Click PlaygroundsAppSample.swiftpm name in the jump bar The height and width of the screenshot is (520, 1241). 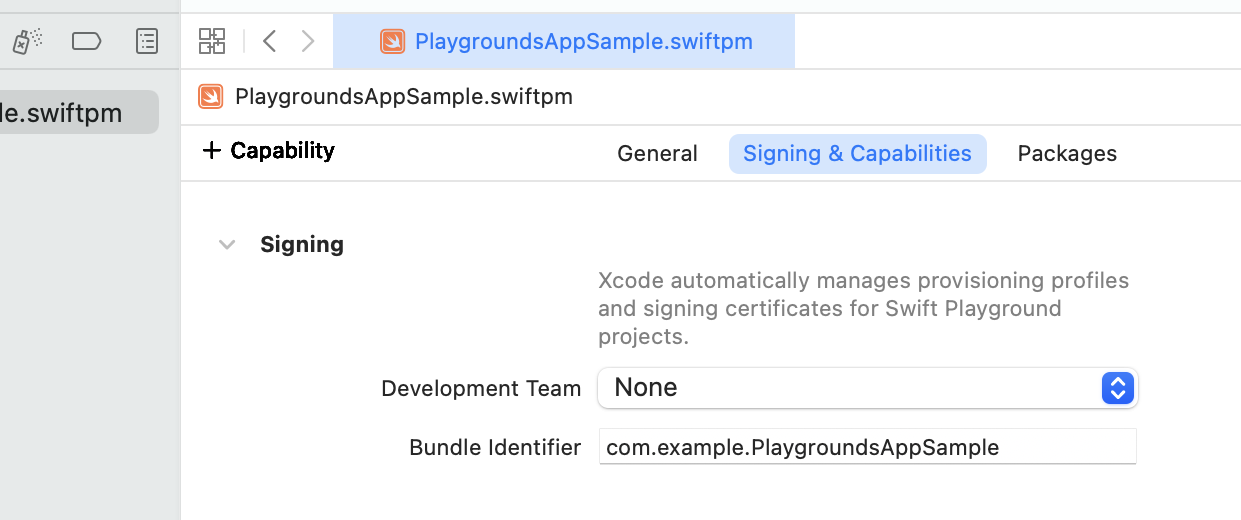(403, 96)
